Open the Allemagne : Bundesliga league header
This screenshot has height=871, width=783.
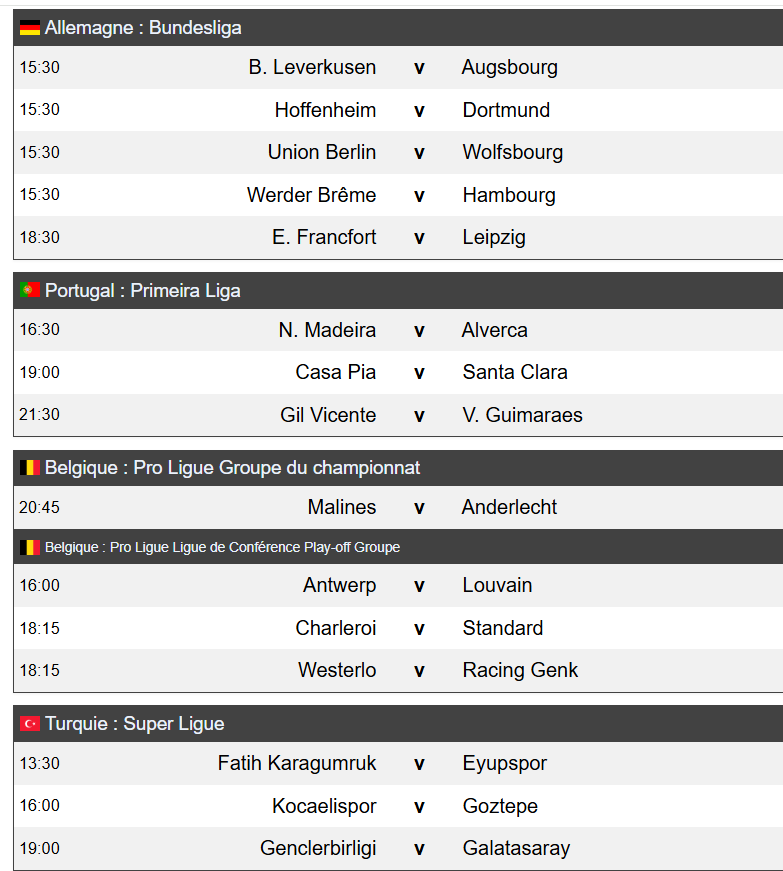[143, 28]
